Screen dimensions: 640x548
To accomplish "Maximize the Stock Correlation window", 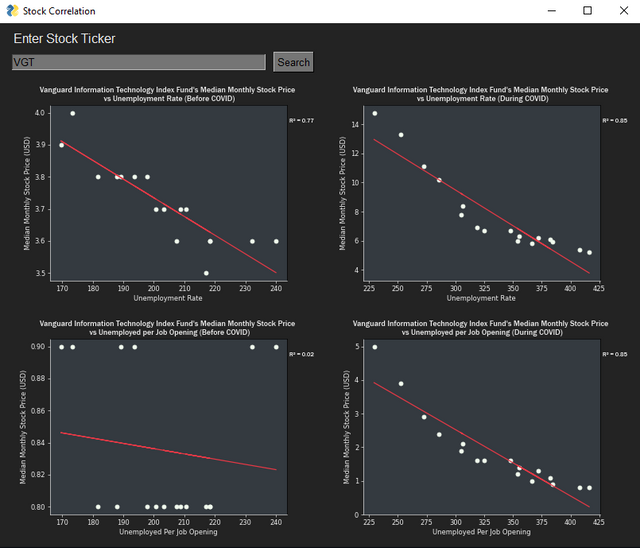I will [587, 11].
